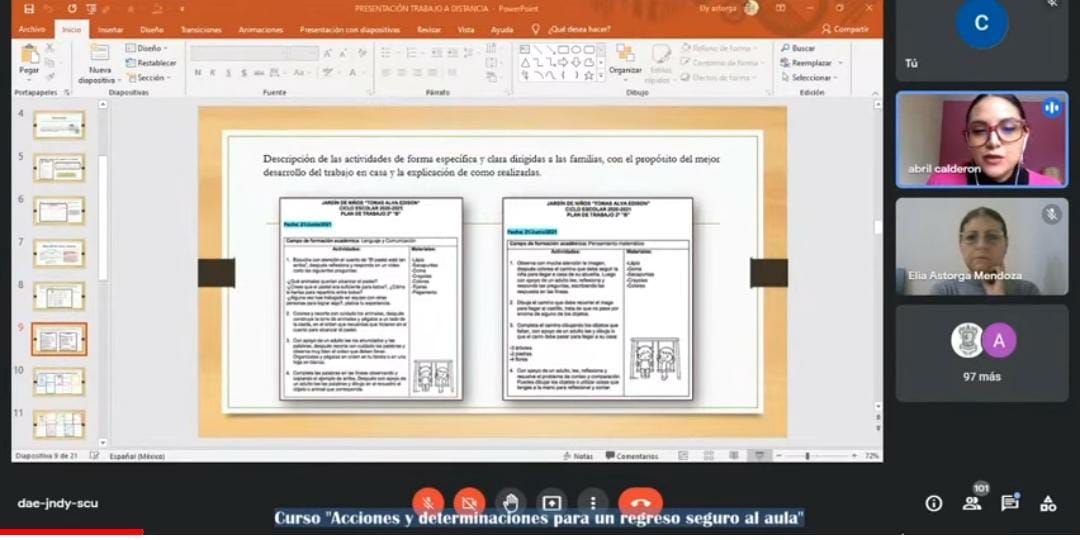Adjust the PowerPoint zoom slider

(x=808, y=456)
